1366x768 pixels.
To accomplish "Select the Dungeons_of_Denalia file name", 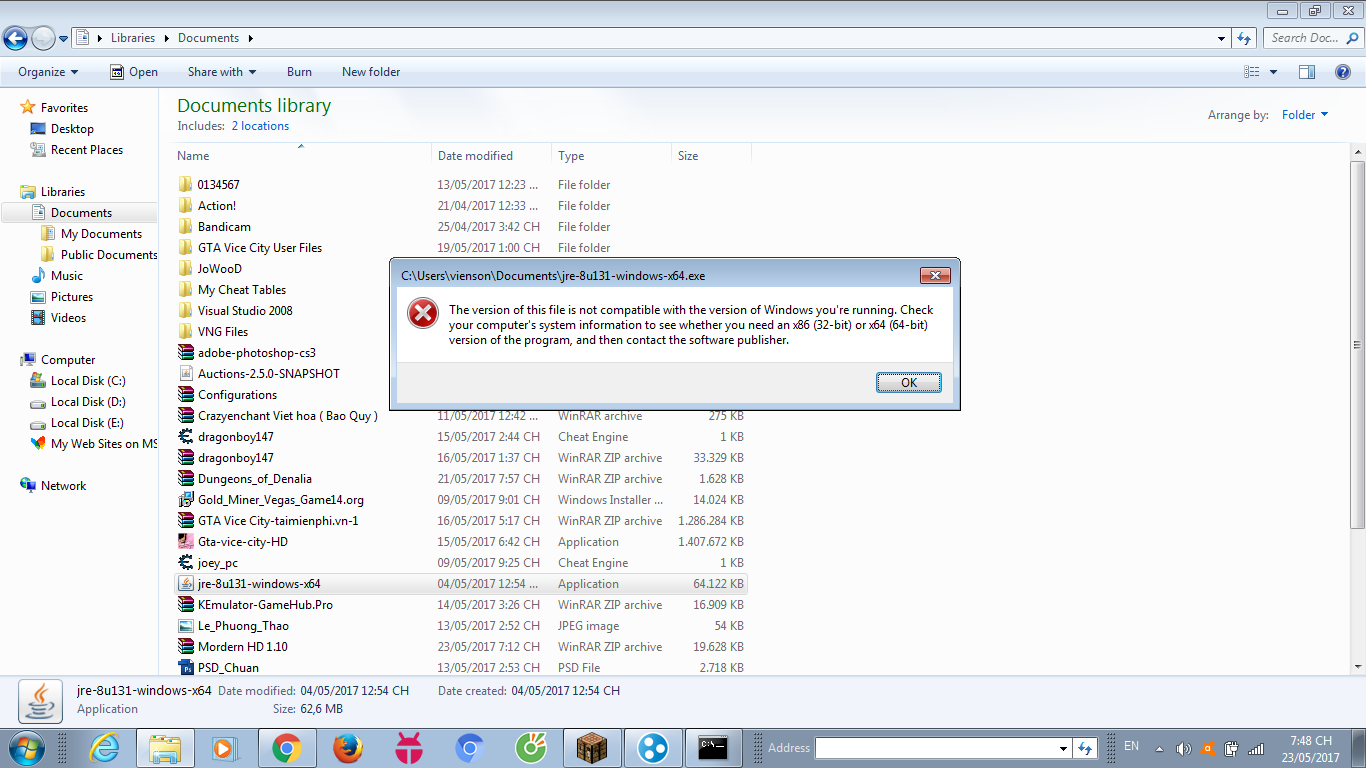I will tap(255, 479).
